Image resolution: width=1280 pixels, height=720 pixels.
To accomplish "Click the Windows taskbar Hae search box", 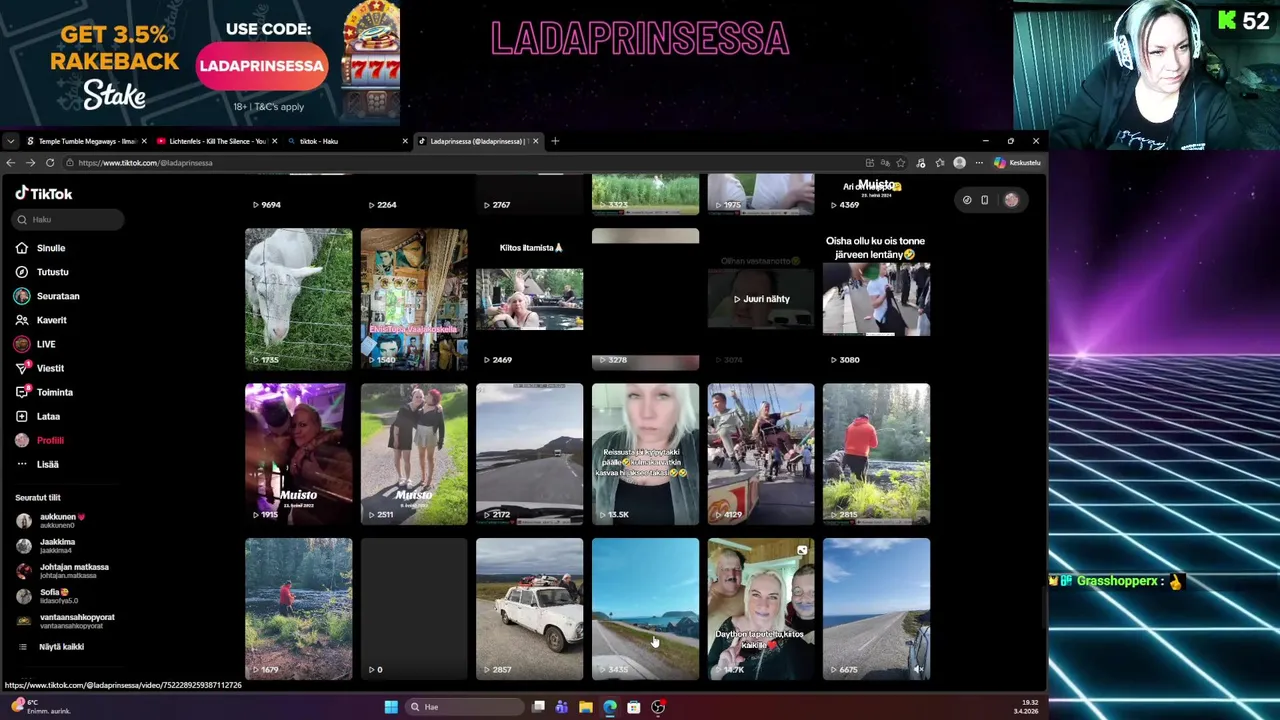I will point(465,707).
